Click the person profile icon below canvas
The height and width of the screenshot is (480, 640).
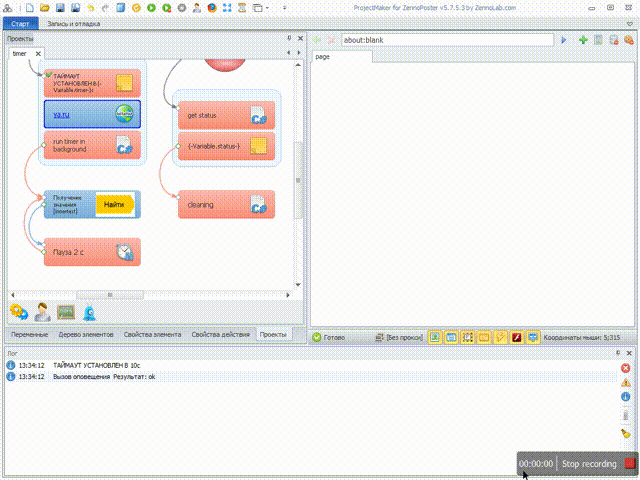click(x=42, y=312)
